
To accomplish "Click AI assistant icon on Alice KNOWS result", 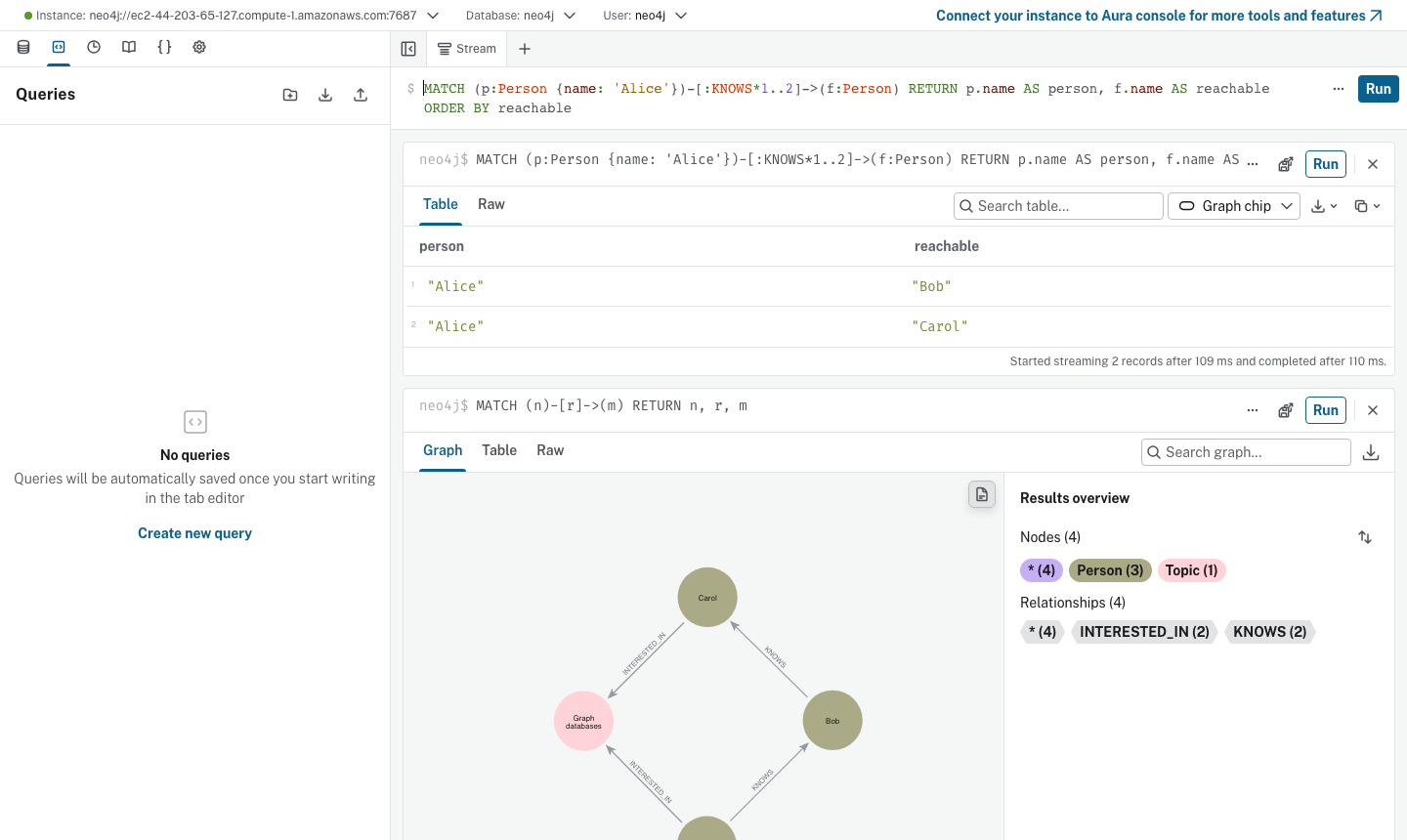I will [1286, 164].
